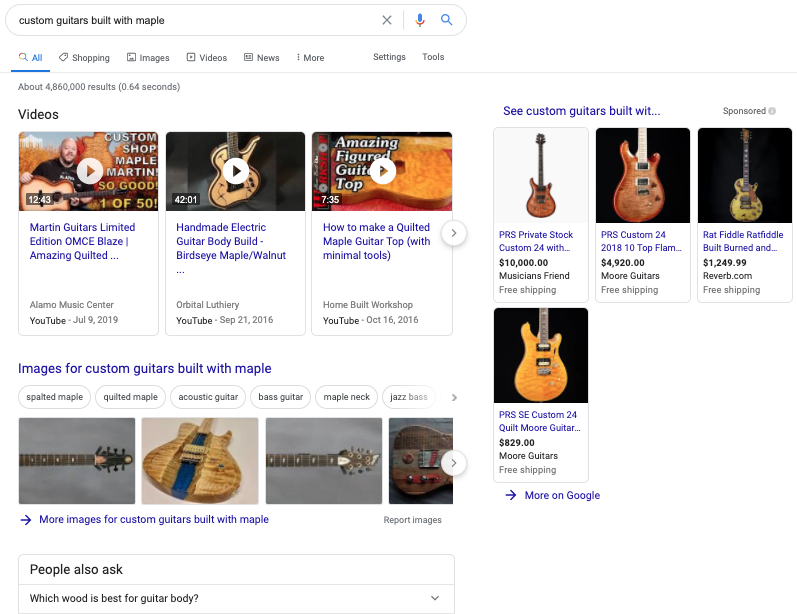Image resolution: width=797 pixels, height=614 pixels.
Task: Open the Martin Guitars Limited Edition video link
Action: coord(82,241)
